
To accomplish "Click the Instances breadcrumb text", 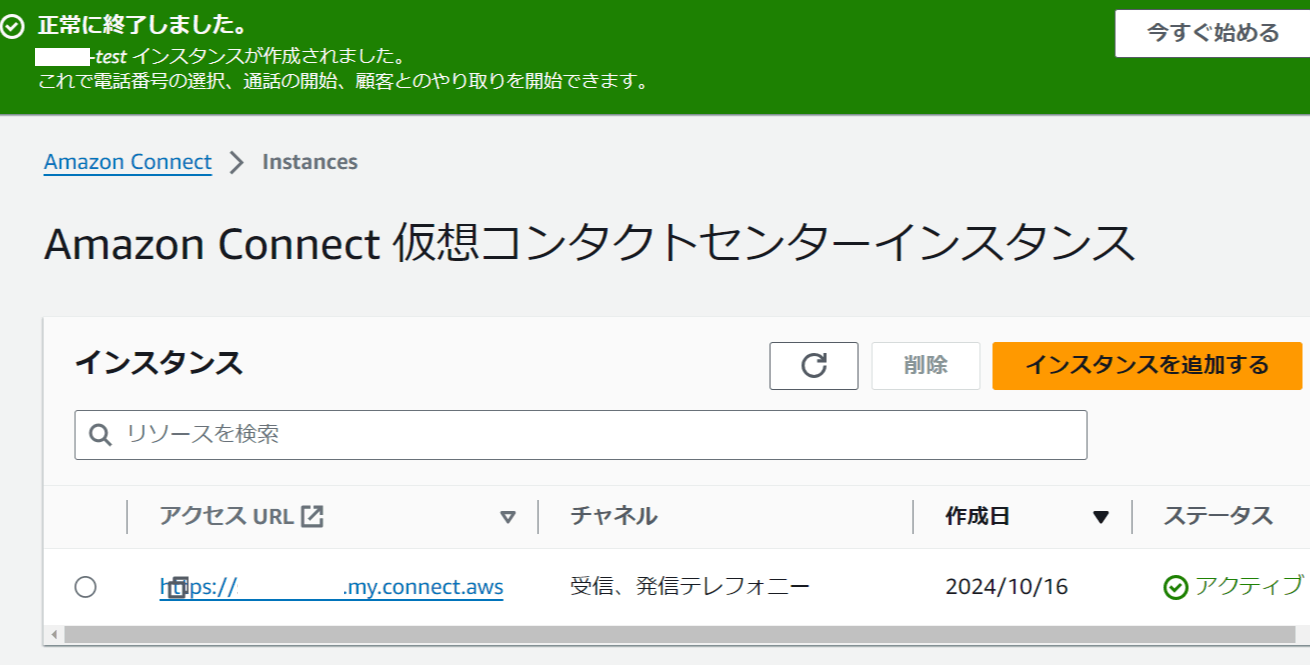I will (x=310, y=162).
